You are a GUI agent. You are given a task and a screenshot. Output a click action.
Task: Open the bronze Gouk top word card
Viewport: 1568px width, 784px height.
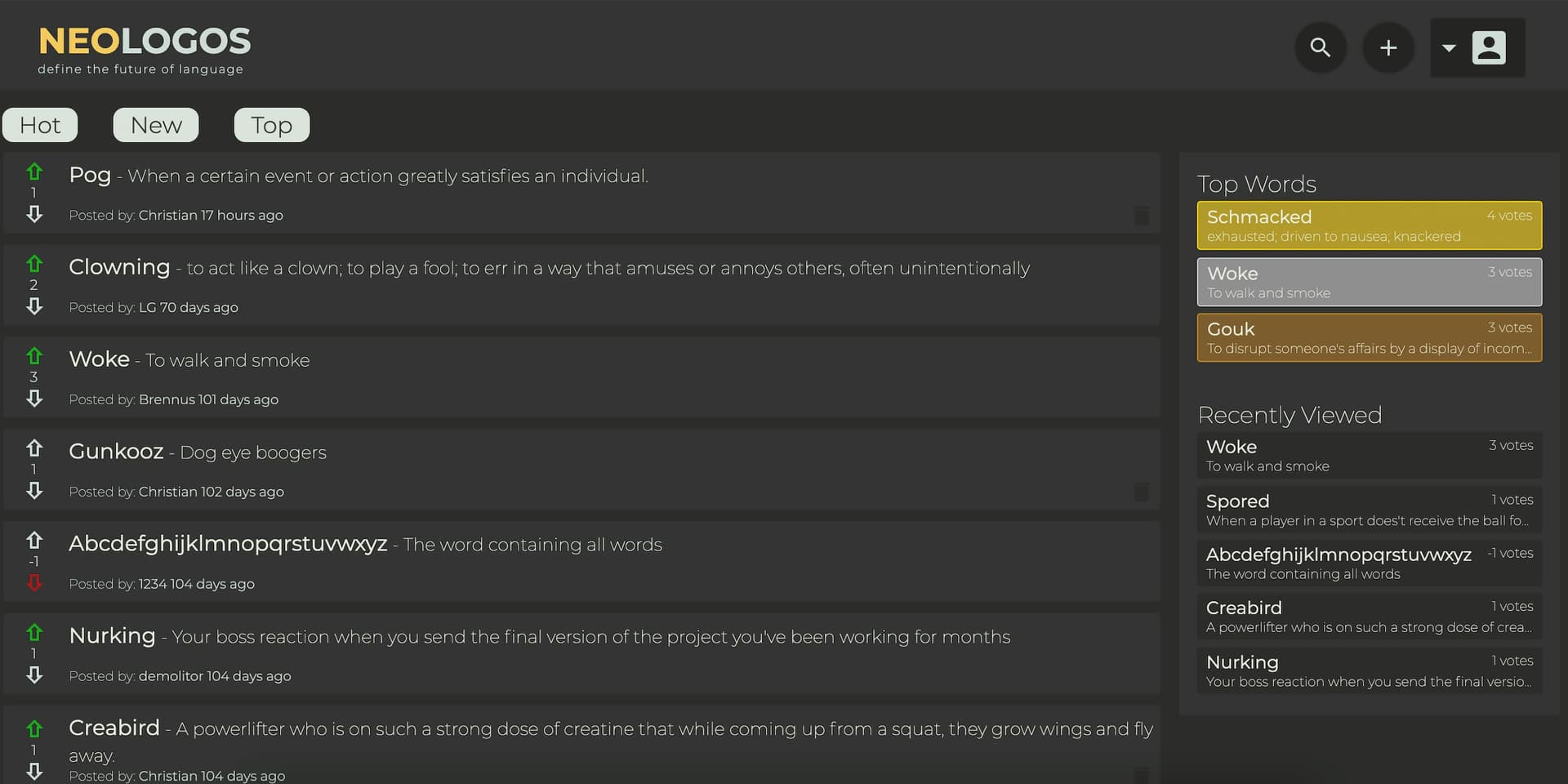coord(1369,337)
